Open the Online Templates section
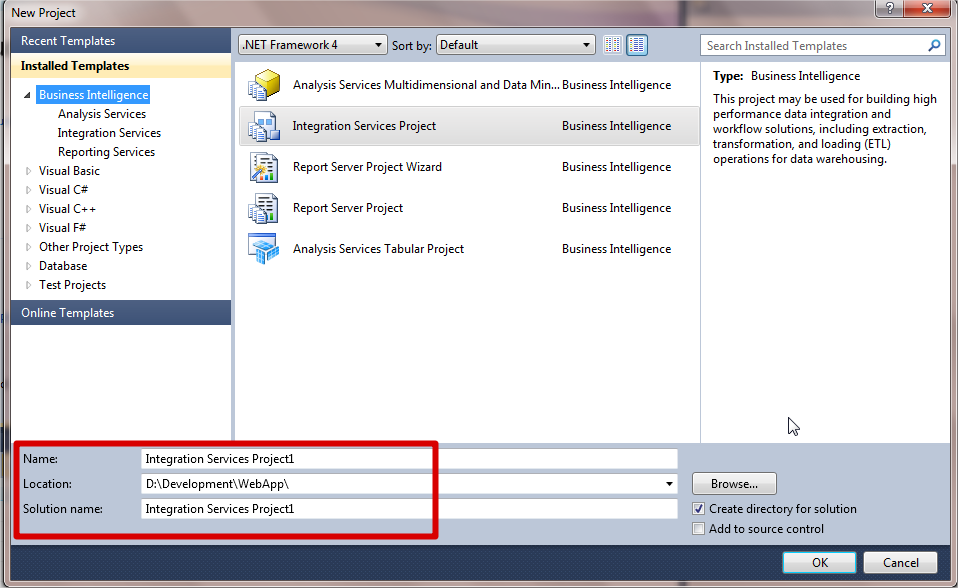 (68, 313)
